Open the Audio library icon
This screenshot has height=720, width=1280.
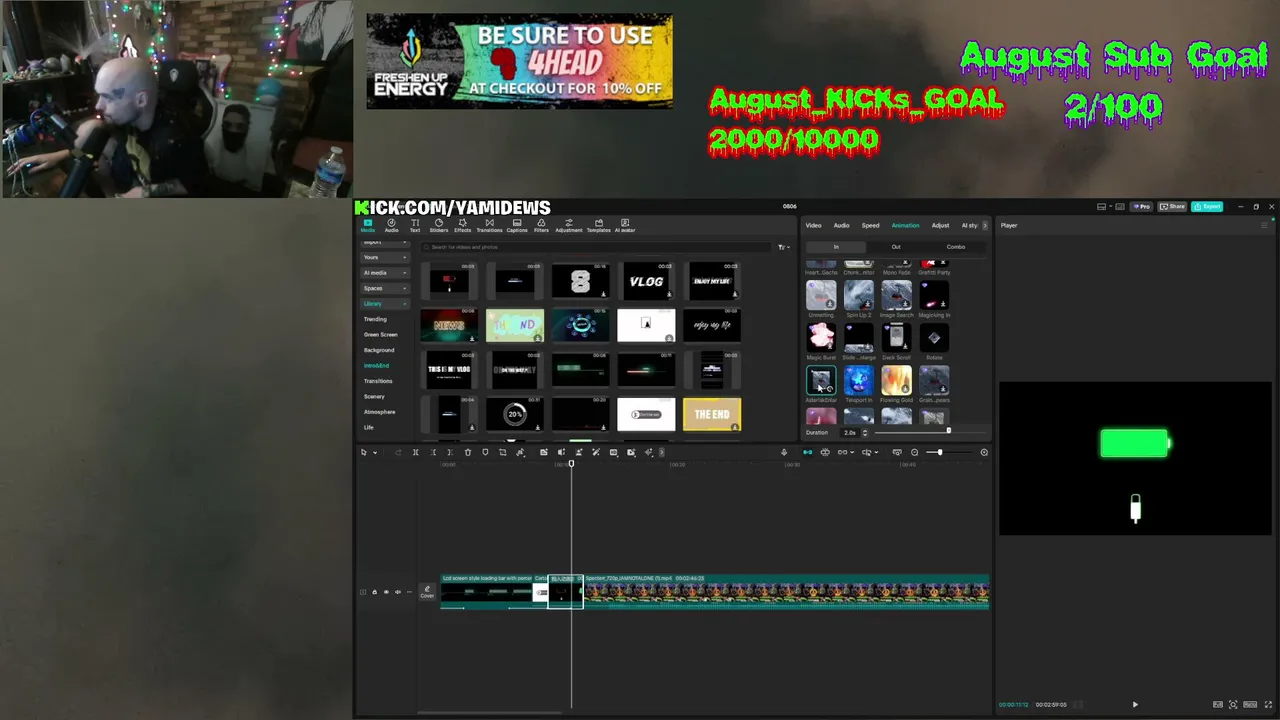tap(391, 225)
